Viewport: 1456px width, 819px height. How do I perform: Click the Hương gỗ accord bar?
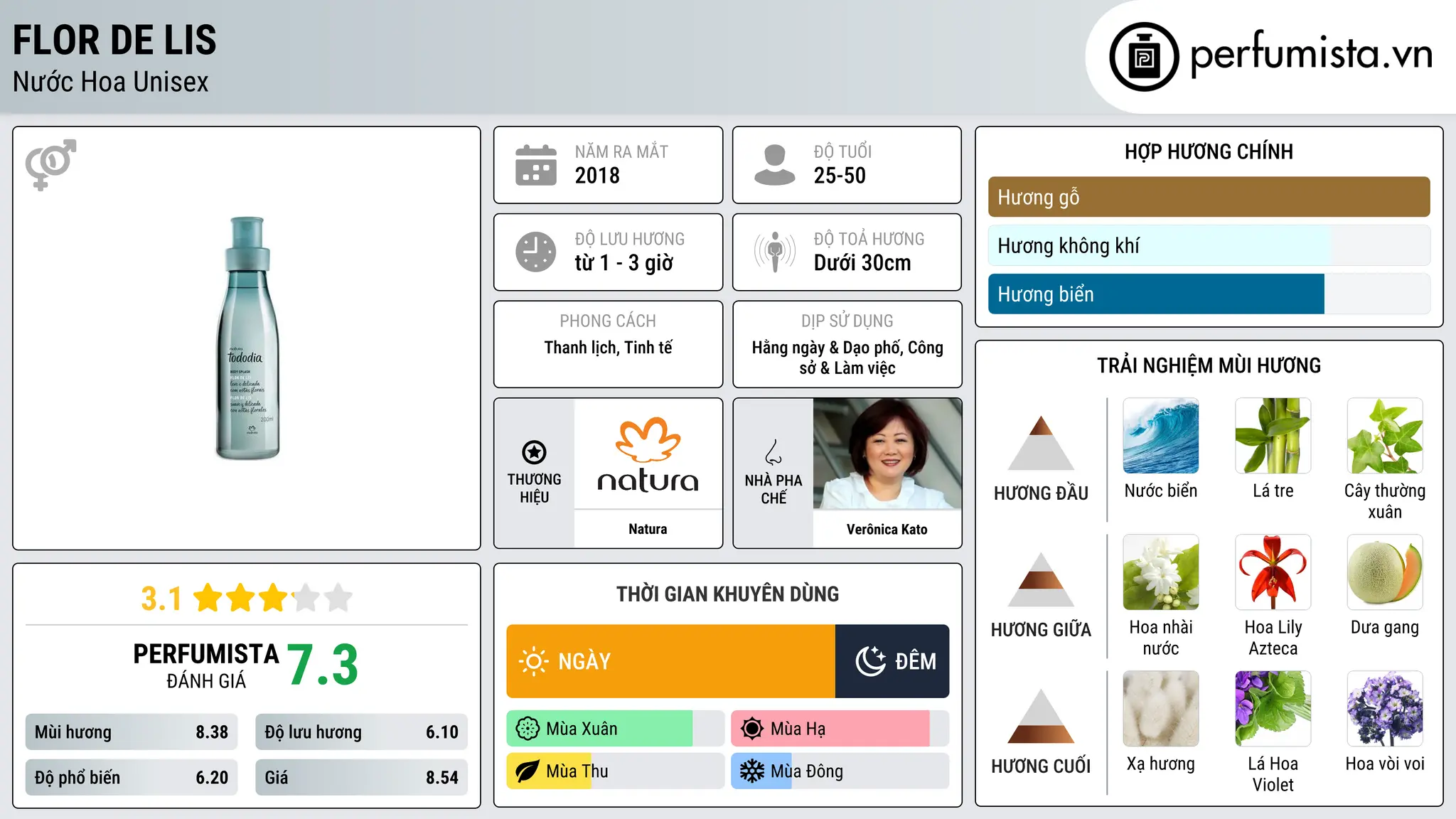point(1209,197)
